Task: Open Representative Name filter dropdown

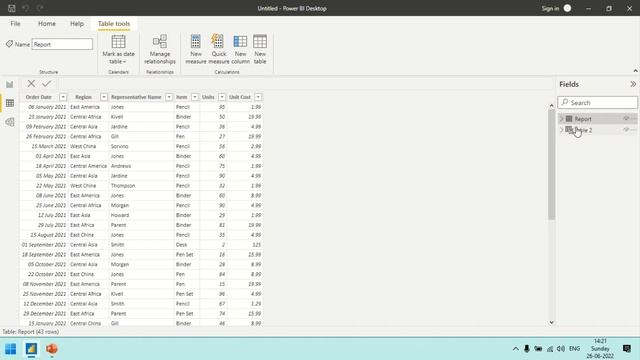Action: pos(169,97)
